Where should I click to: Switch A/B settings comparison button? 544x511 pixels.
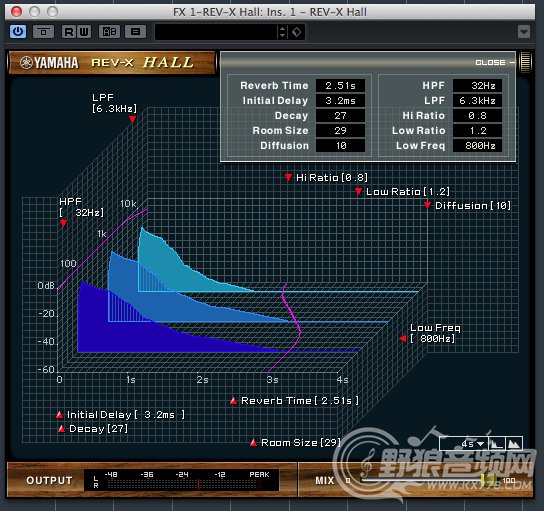[x=109, y=32]
